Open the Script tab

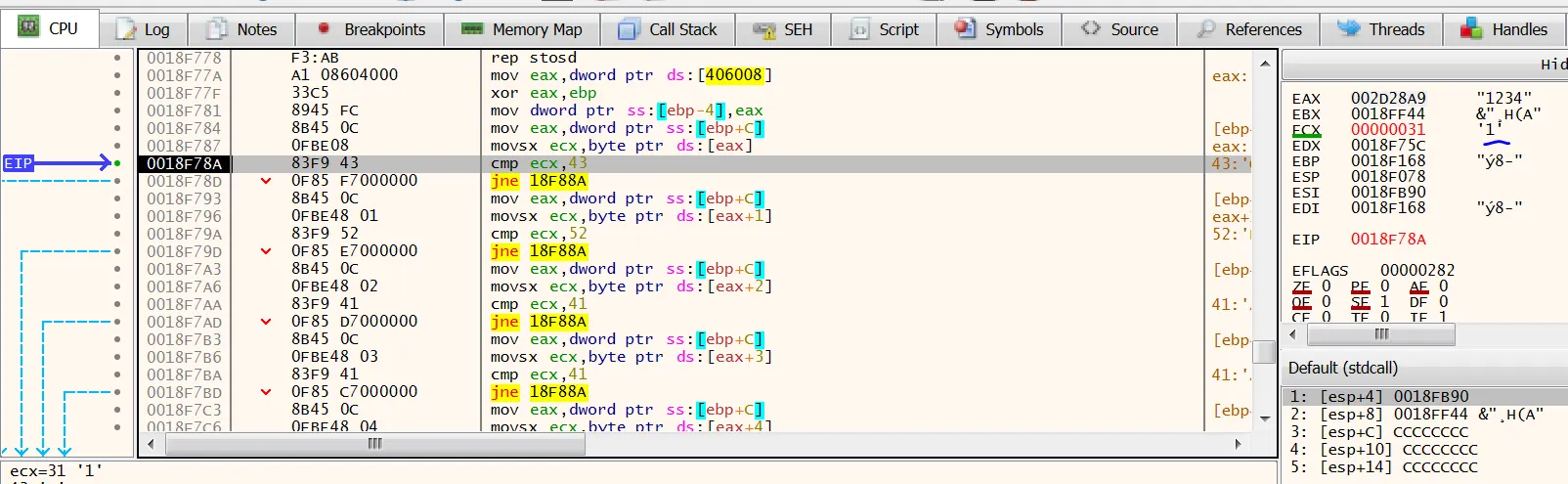(x=885, y=29)
